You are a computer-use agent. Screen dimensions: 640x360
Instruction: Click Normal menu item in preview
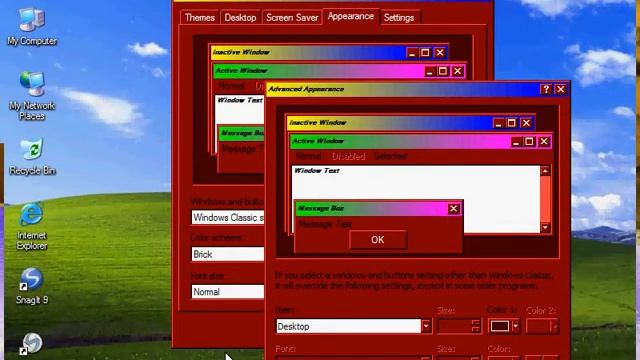(309, 156)
